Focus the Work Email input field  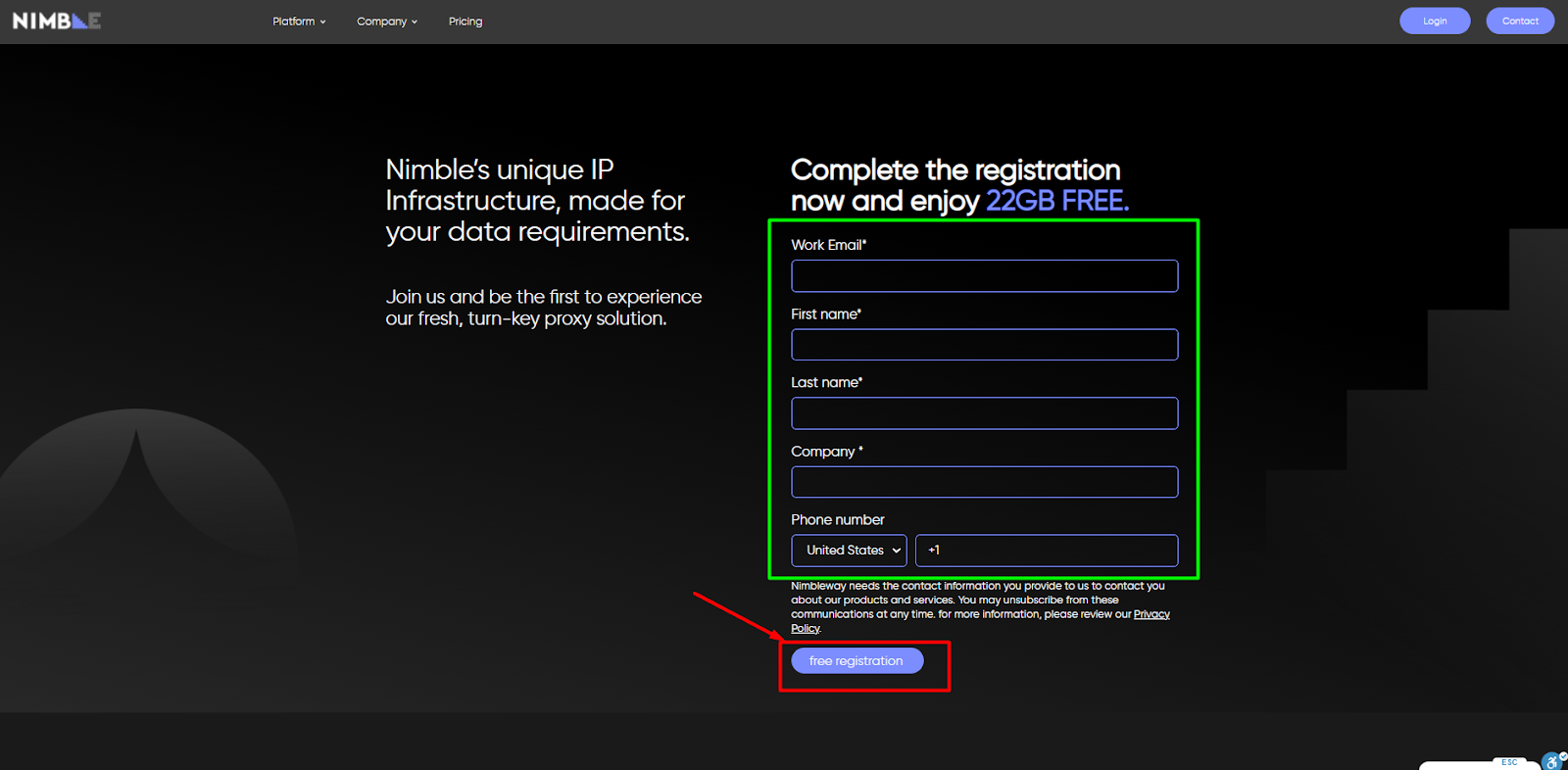[x=984, y=276]
